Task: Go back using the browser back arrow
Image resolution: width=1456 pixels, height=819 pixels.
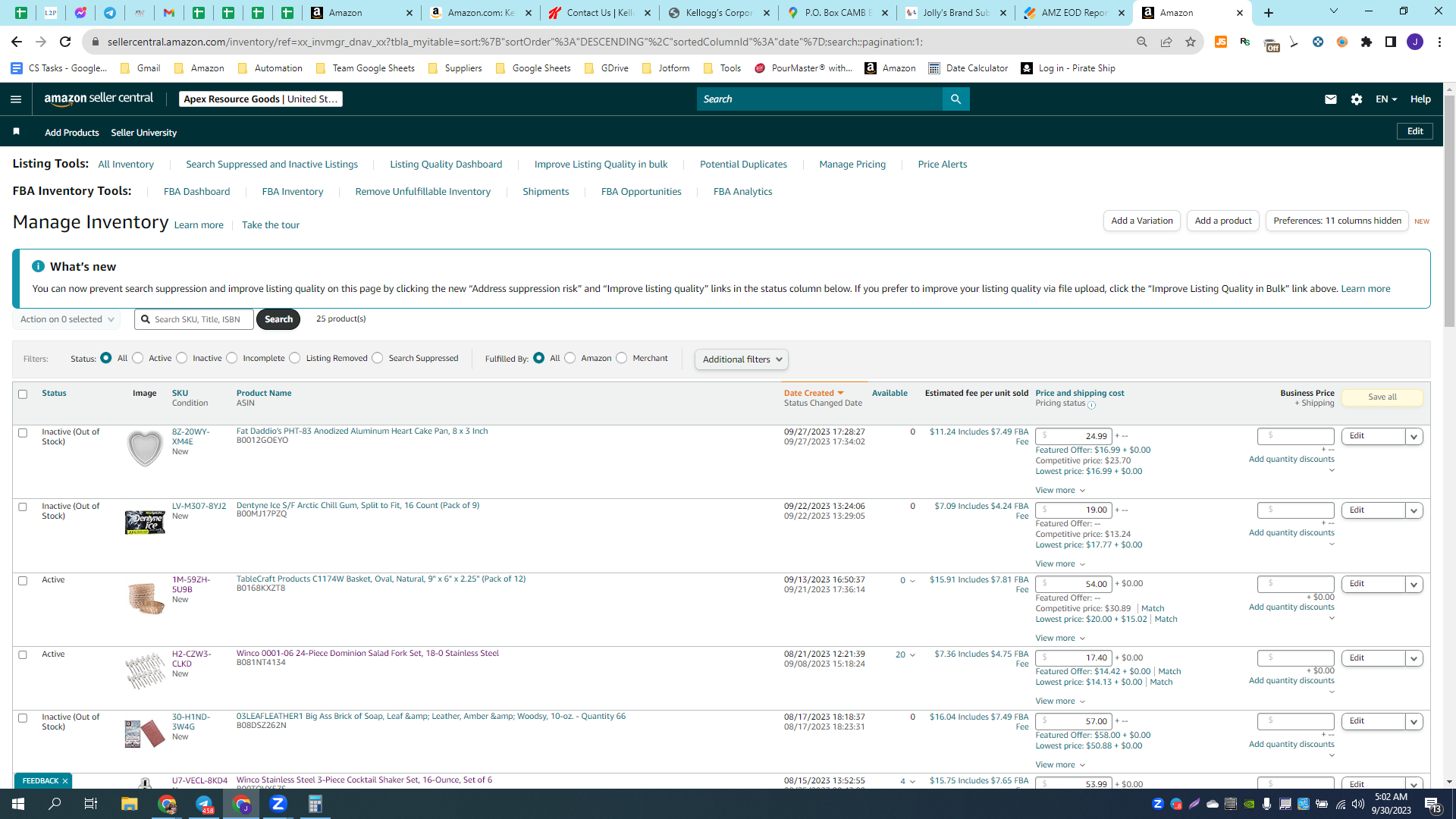Action: click(17, 42)
